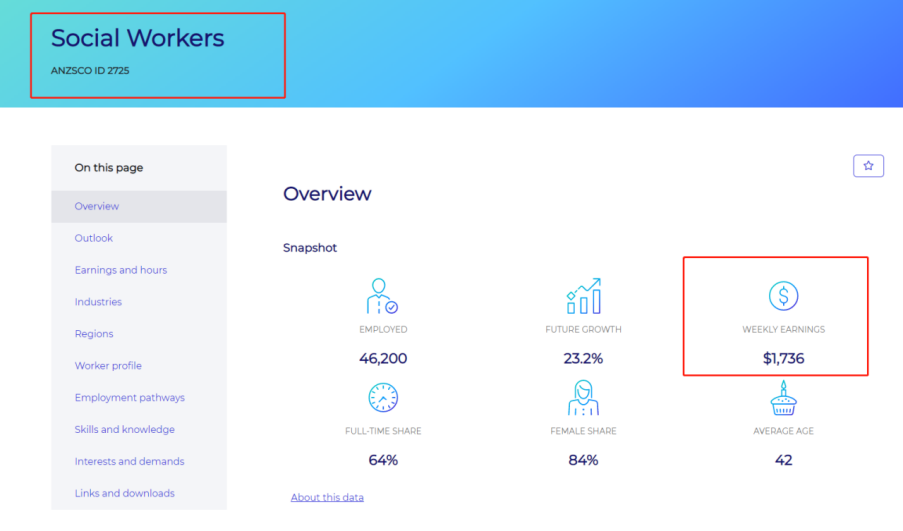This screenshot has width=903, height=531.
Task: Jump to Interests and demands section
Action: tap(130, 461)
